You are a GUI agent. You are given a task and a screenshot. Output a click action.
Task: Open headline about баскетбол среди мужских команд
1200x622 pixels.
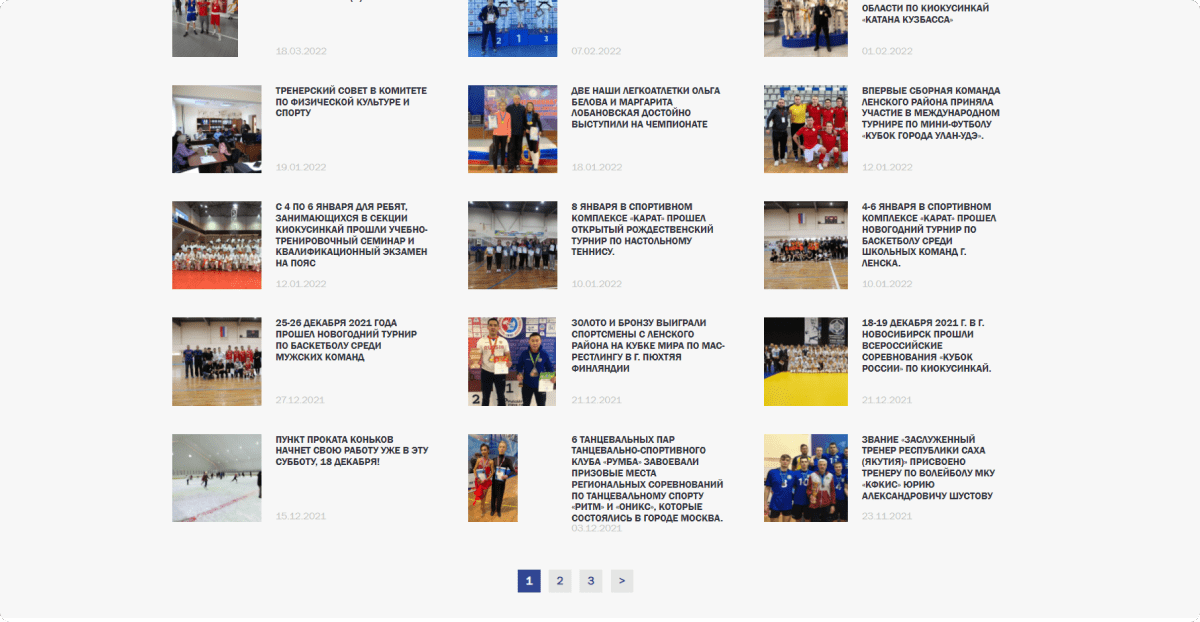click(x=346, y=340)
